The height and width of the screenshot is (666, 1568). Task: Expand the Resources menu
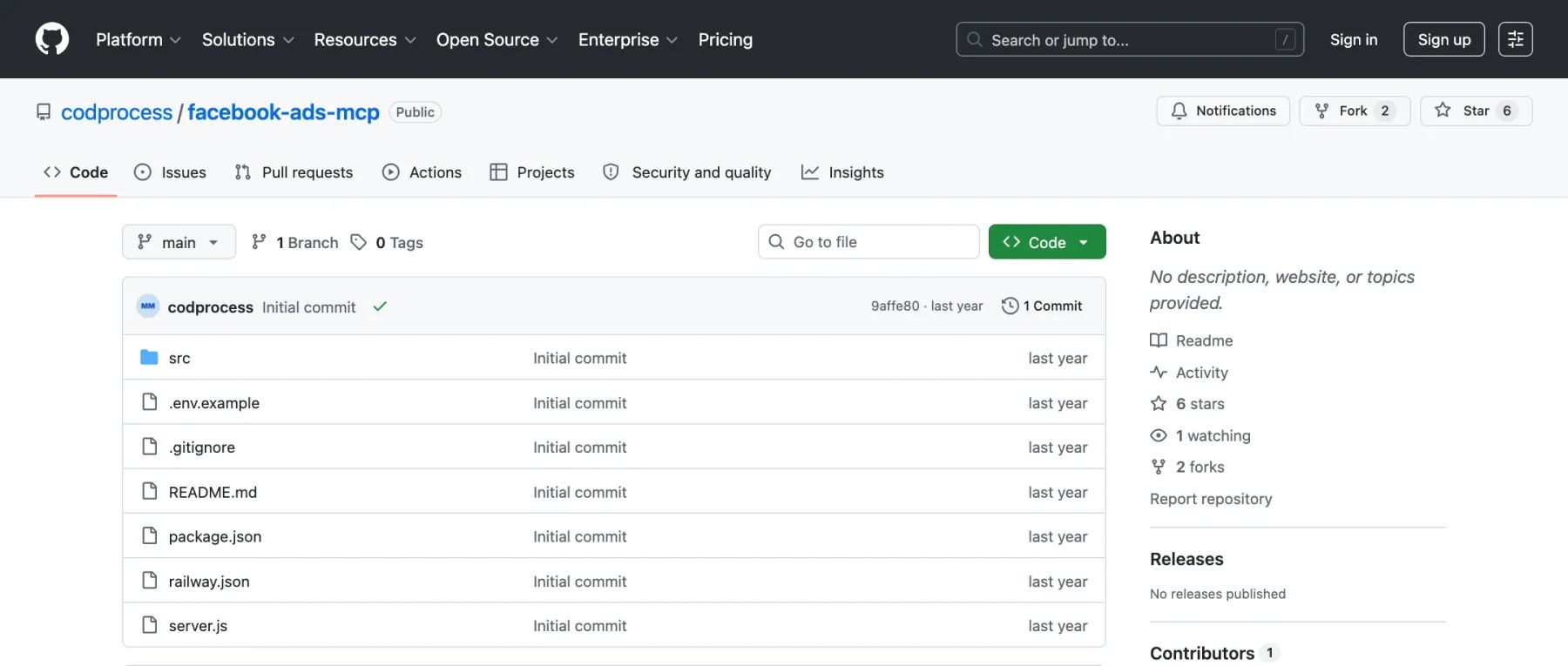(x=365, y=39)
